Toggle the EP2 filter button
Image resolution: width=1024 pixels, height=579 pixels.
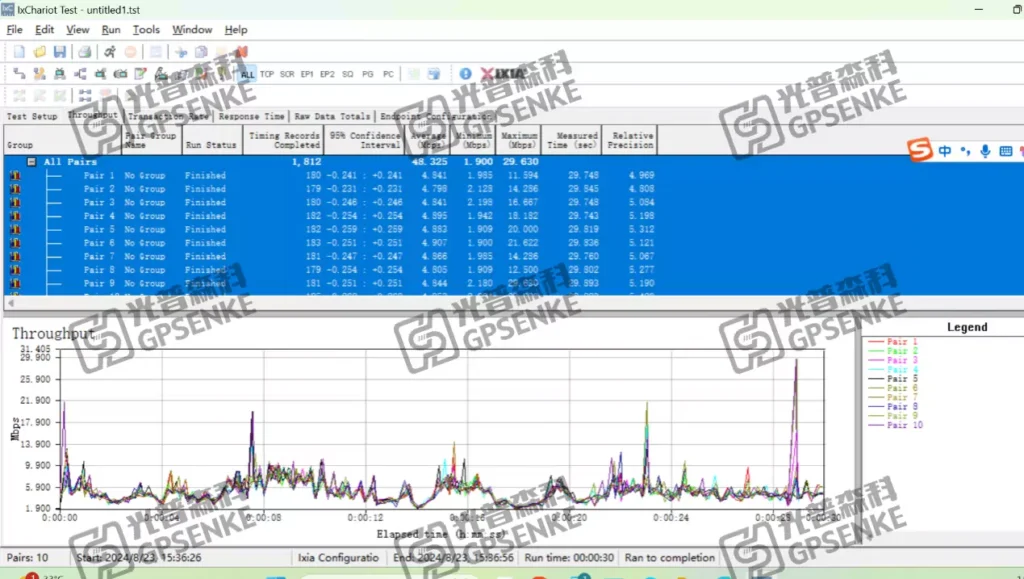[x=327, y=74]
